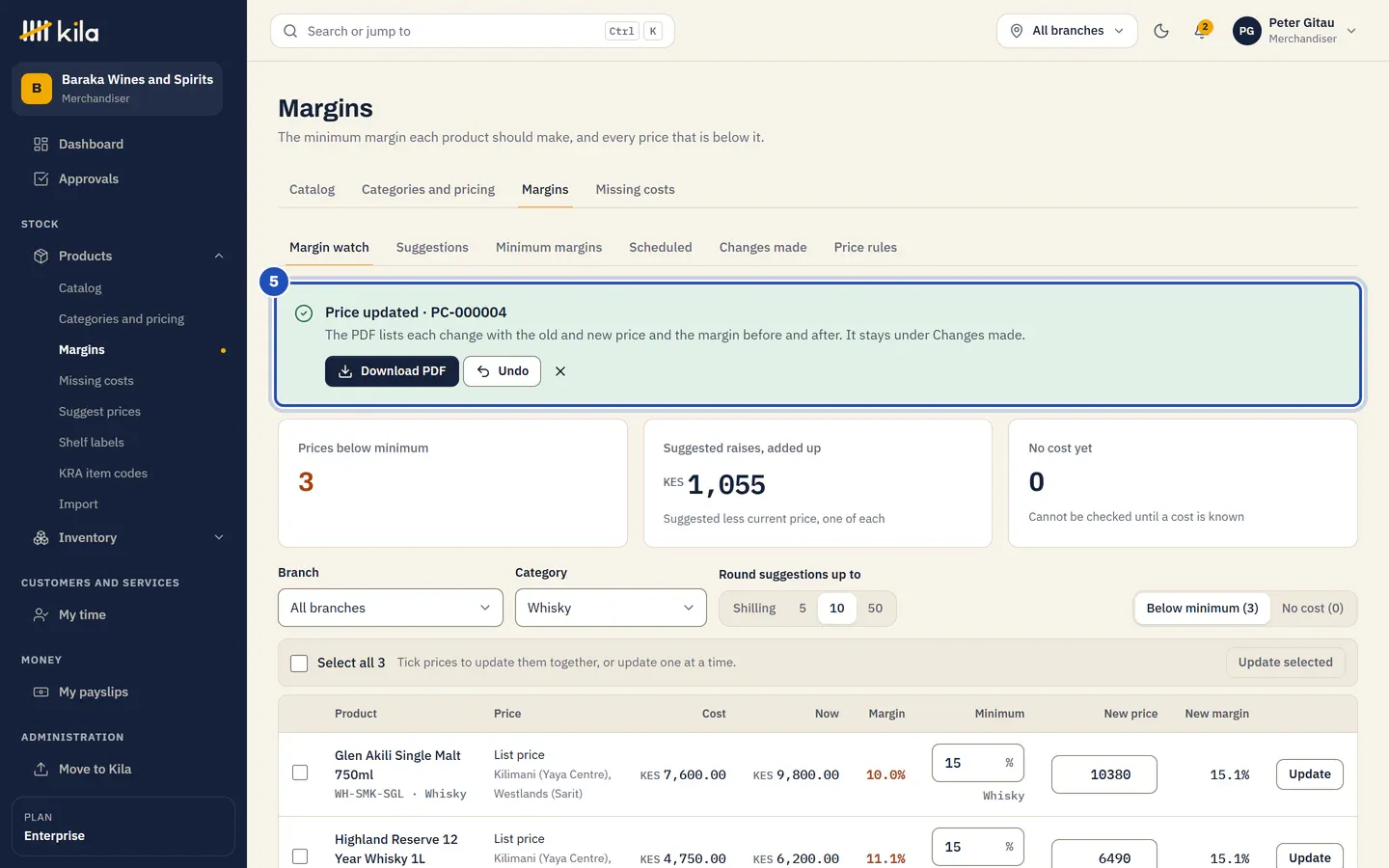The height and width of the screenshot is (868, 1389).
Task: Click the Update selected button
Action: click(1285, 663)
